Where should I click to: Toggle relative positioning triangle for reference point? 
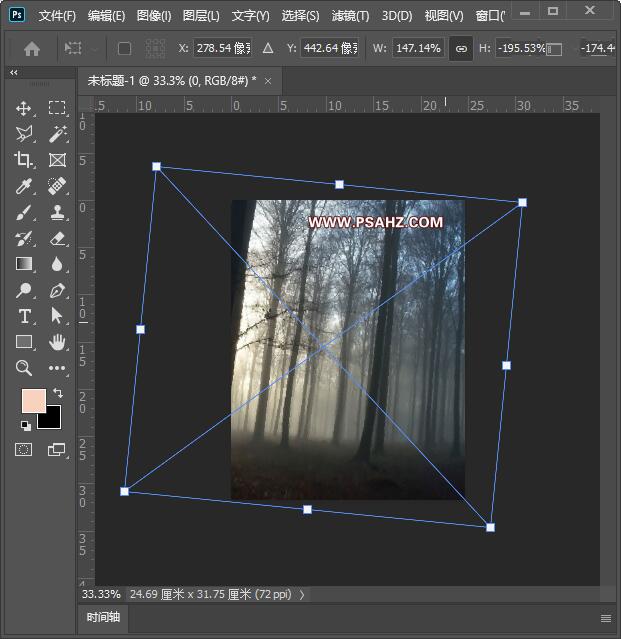coord(268,48)
